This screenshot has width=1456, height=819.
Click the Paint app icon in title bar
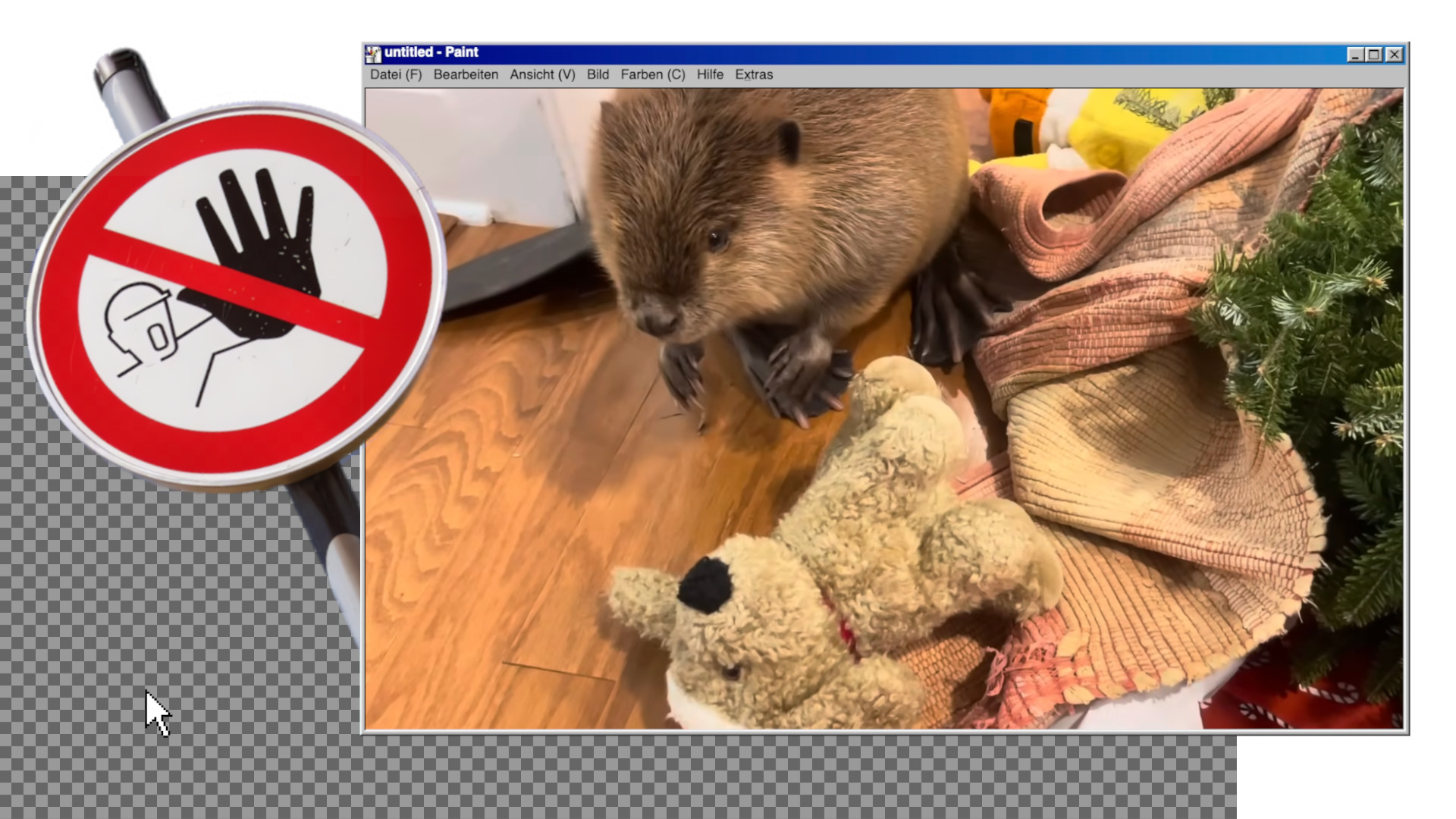pos(372,53)
